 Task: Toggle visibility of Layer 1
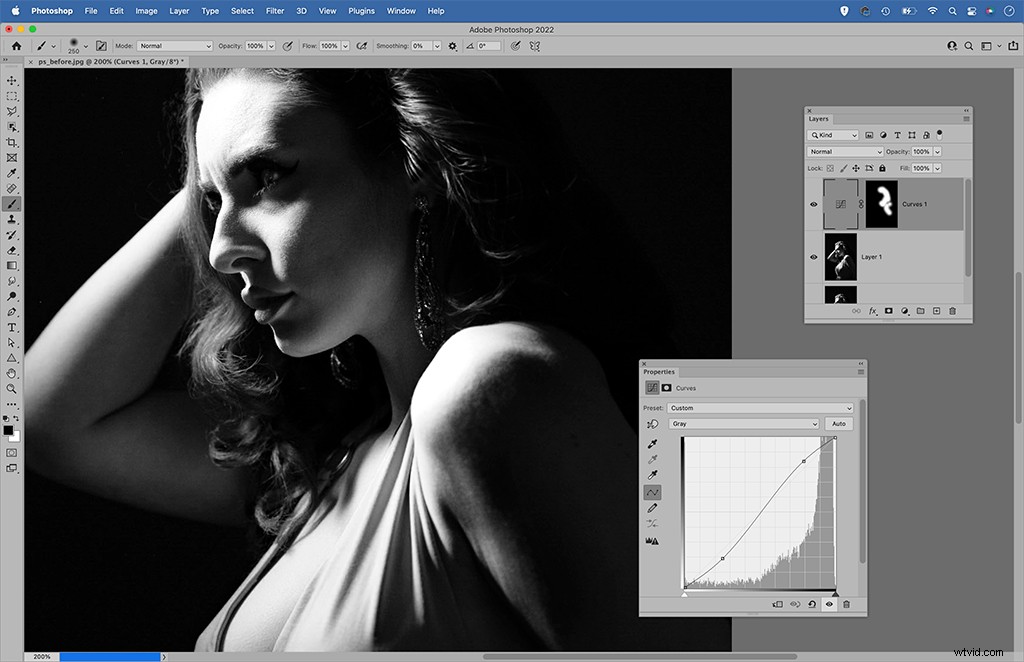tap(813, 257)
